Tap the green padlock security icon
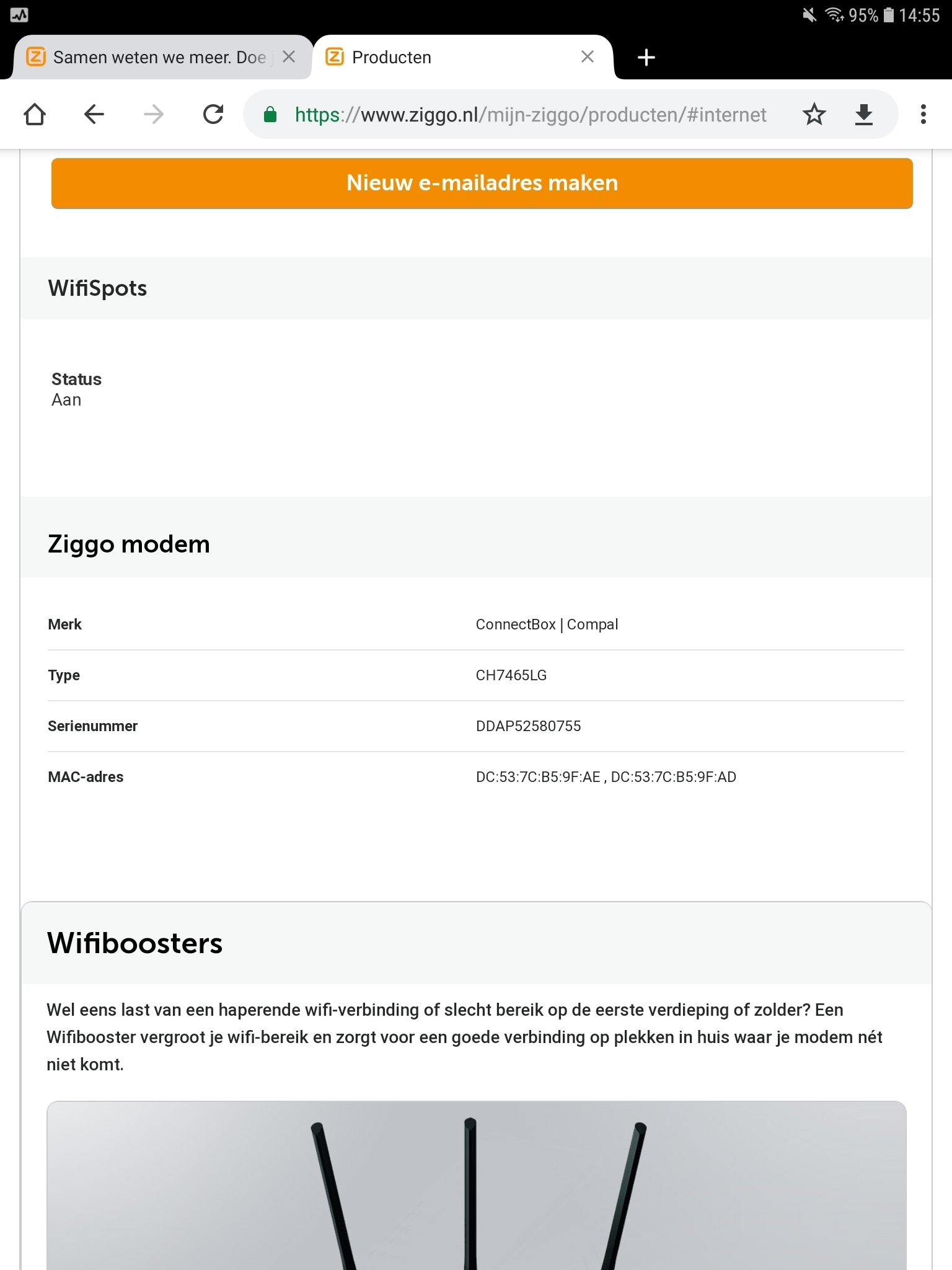The height and width of the screenshot is (1270, 952). pyautogui.click(x=270, y=114)
